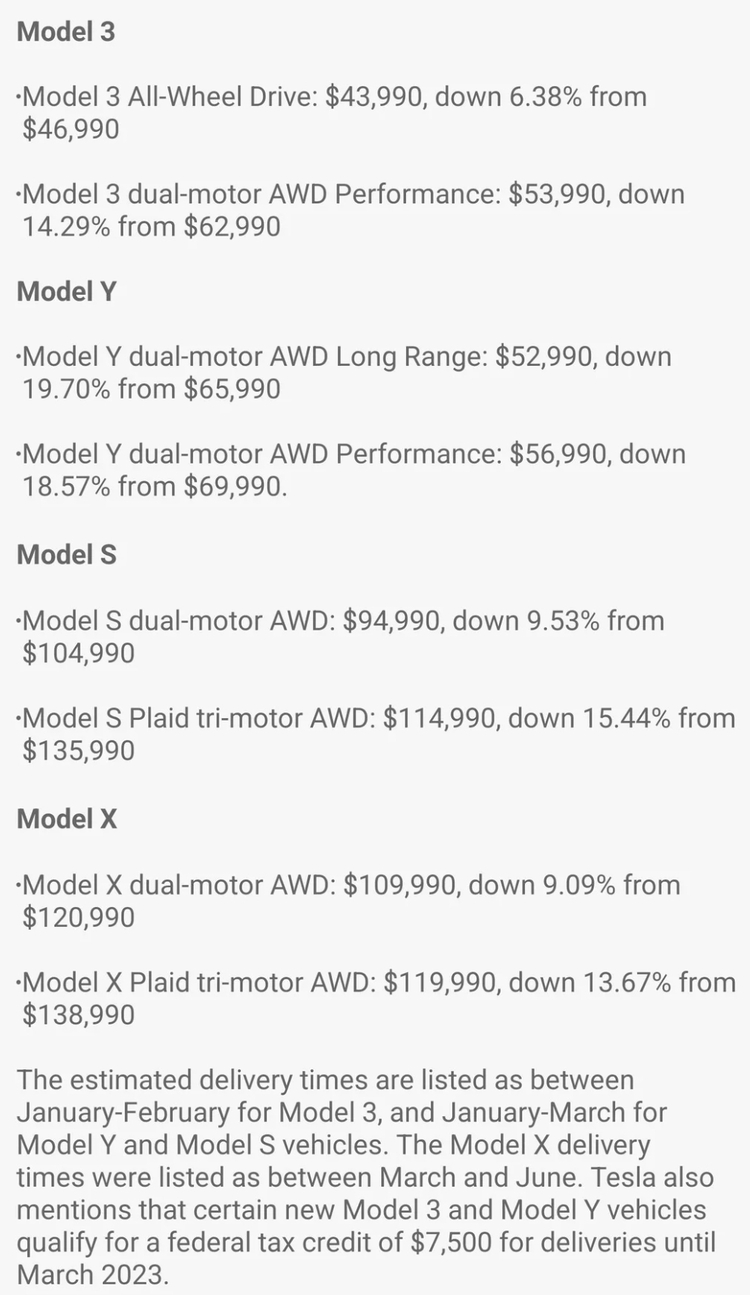Click the Model S dual-motor AWD entry

[x=341, y=637]
